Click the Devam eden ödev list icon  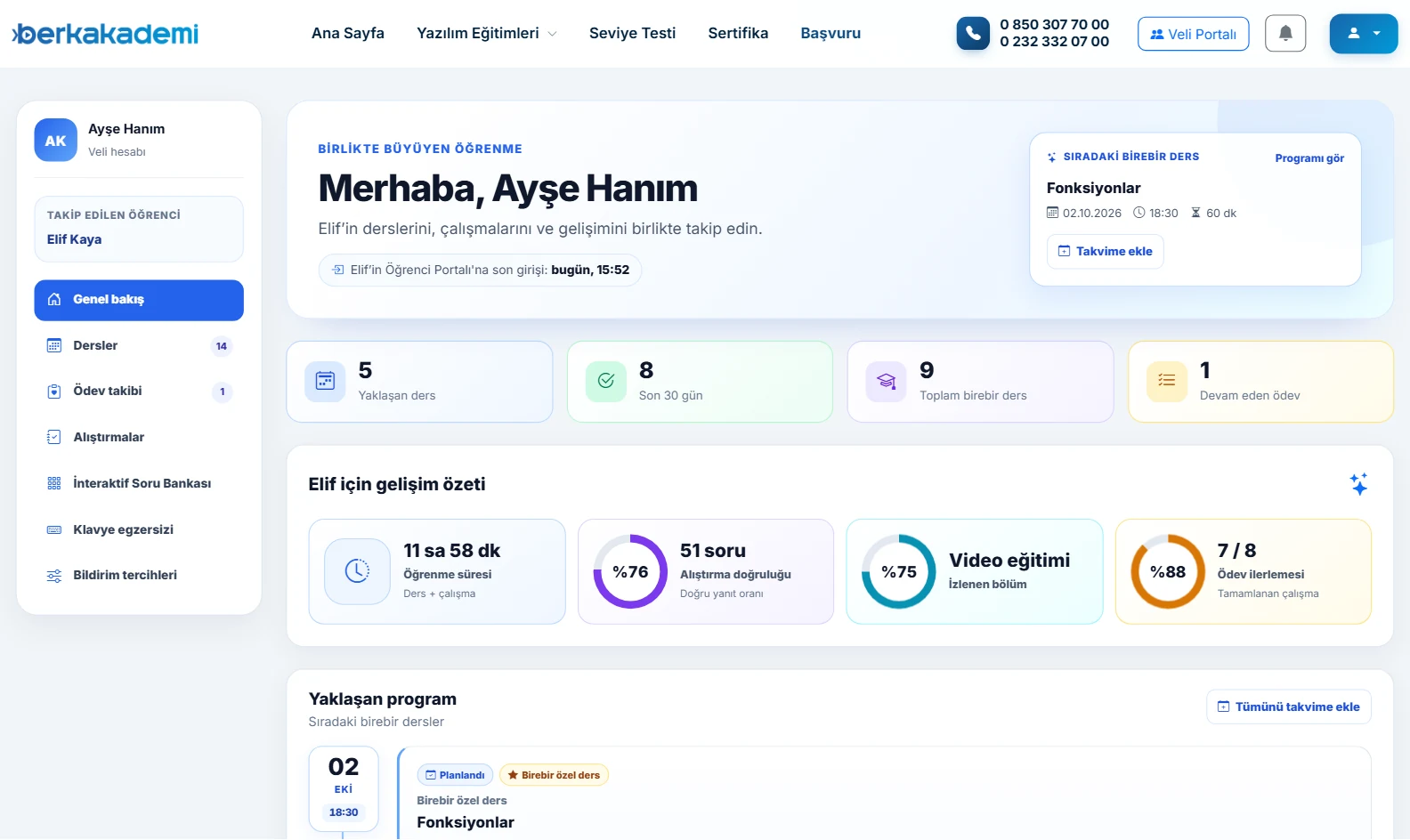click(x=1167, y=382)
